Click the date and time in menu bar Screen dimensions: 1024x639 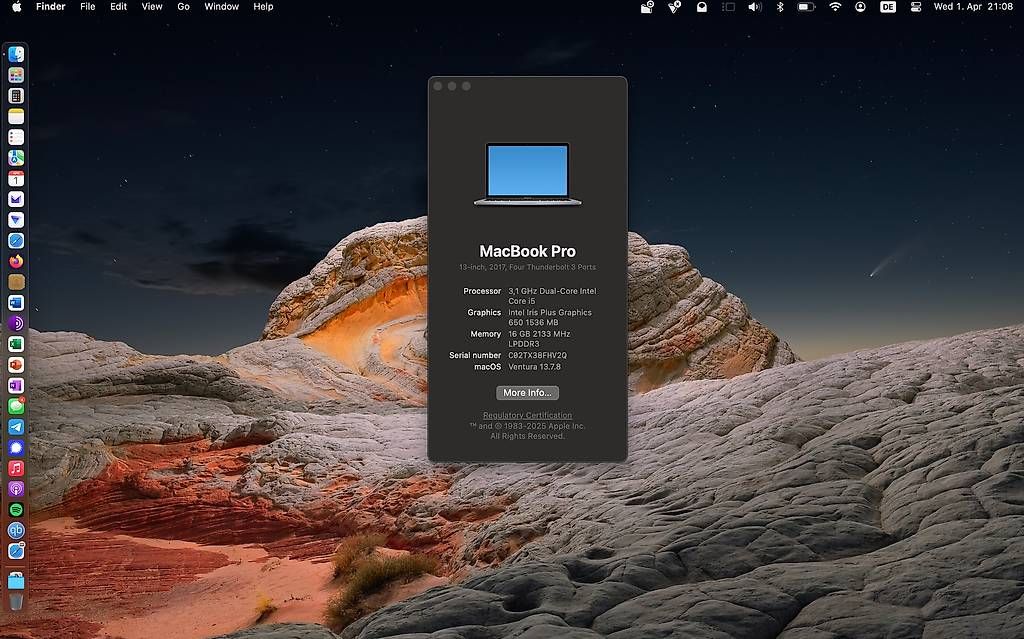(973, 7)
